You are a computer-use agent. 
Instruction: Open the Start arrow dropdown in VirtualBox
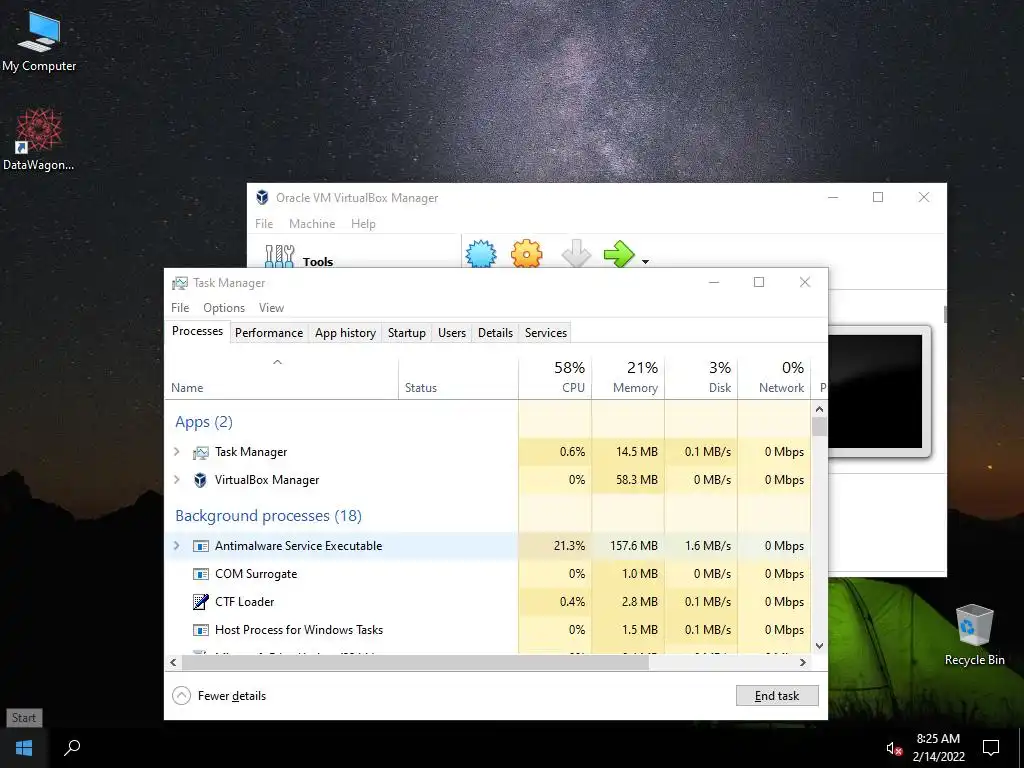tap(645, 261)
